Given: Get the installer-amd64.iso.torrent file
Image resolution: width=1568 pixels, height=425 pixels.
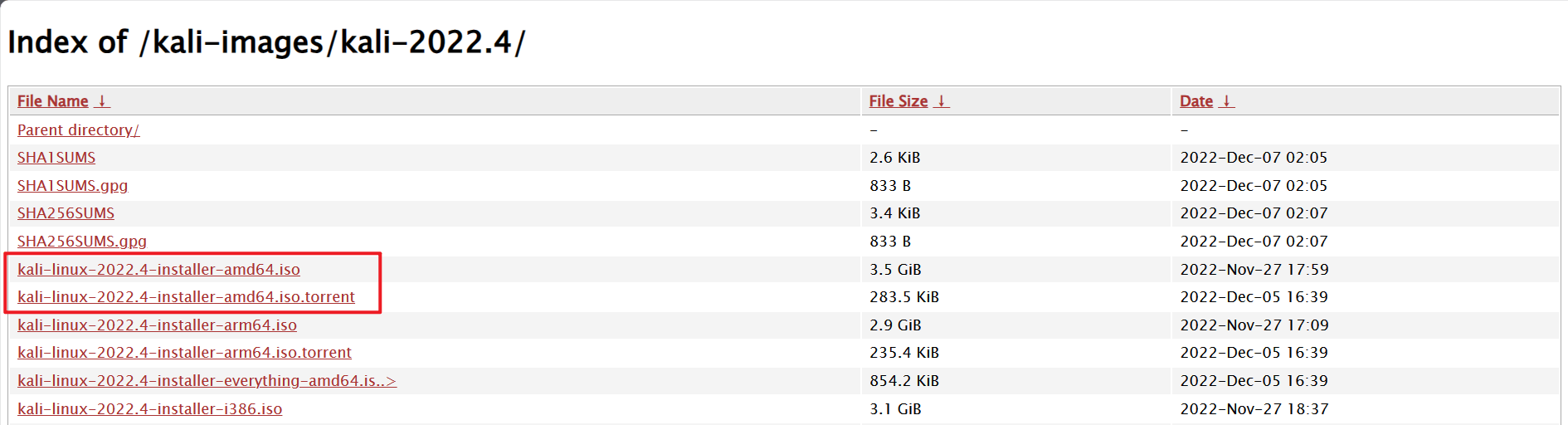Looking at the screenshot, I should (186, 297).
